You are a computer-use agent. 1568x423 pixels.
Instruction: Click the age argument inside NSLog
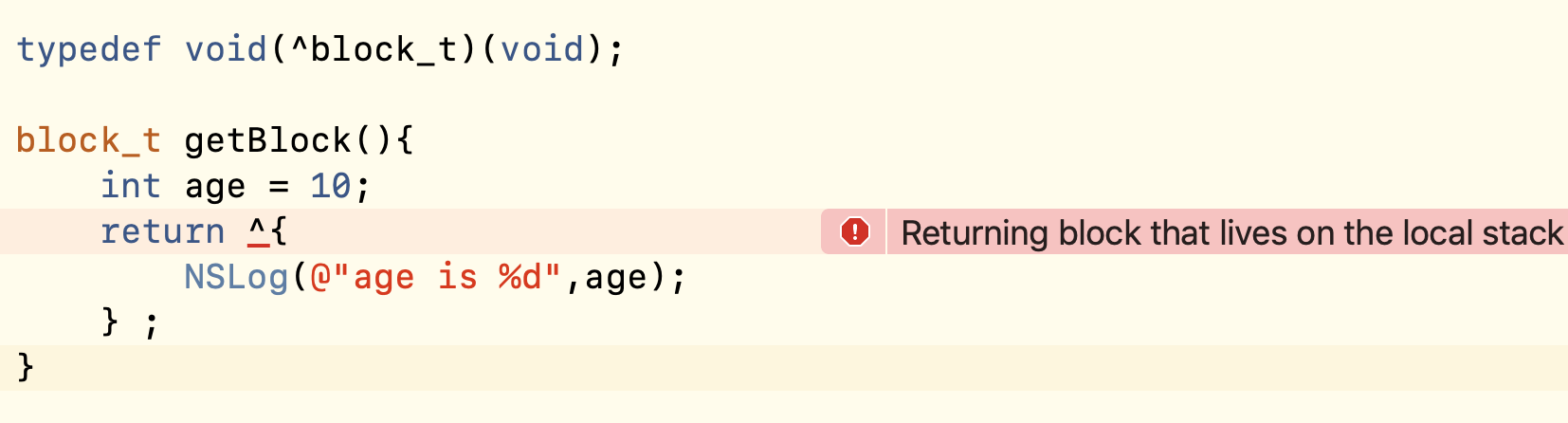coord(616,277)
